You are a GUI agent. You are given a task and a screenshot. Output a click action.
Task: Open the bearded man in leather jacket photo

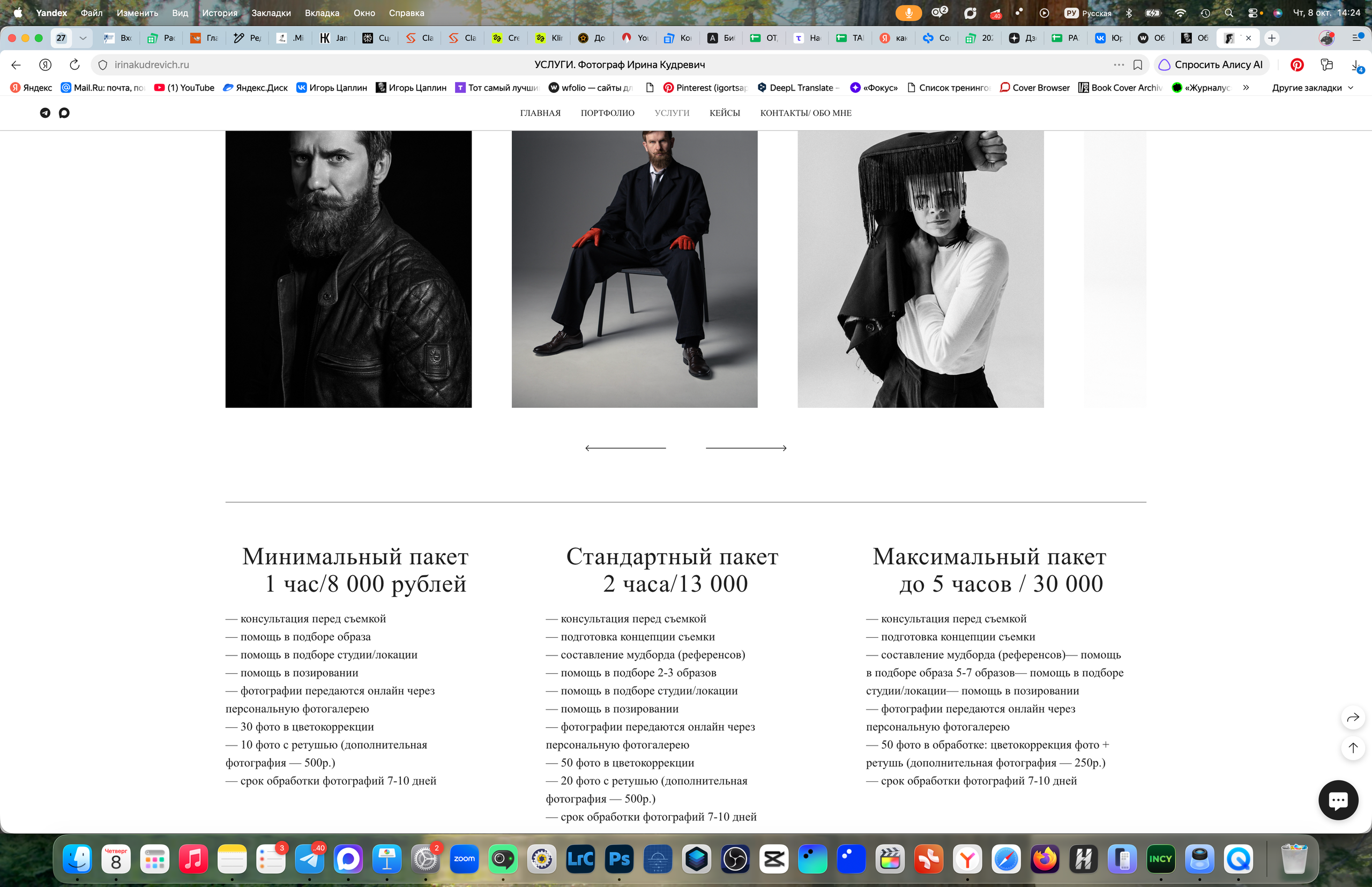[x=348, y=269]
